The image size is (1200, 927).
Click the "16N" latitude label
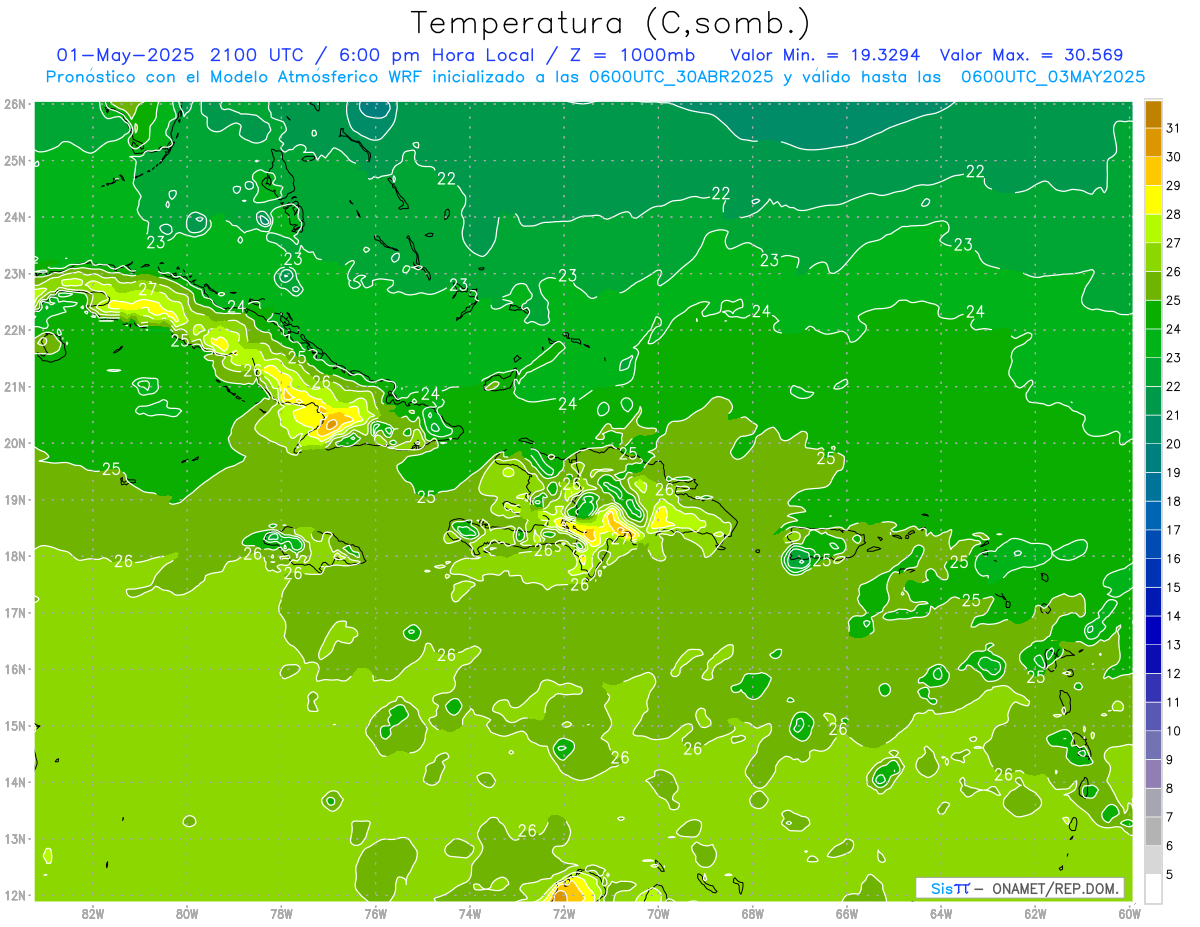[x=14, y=669]
